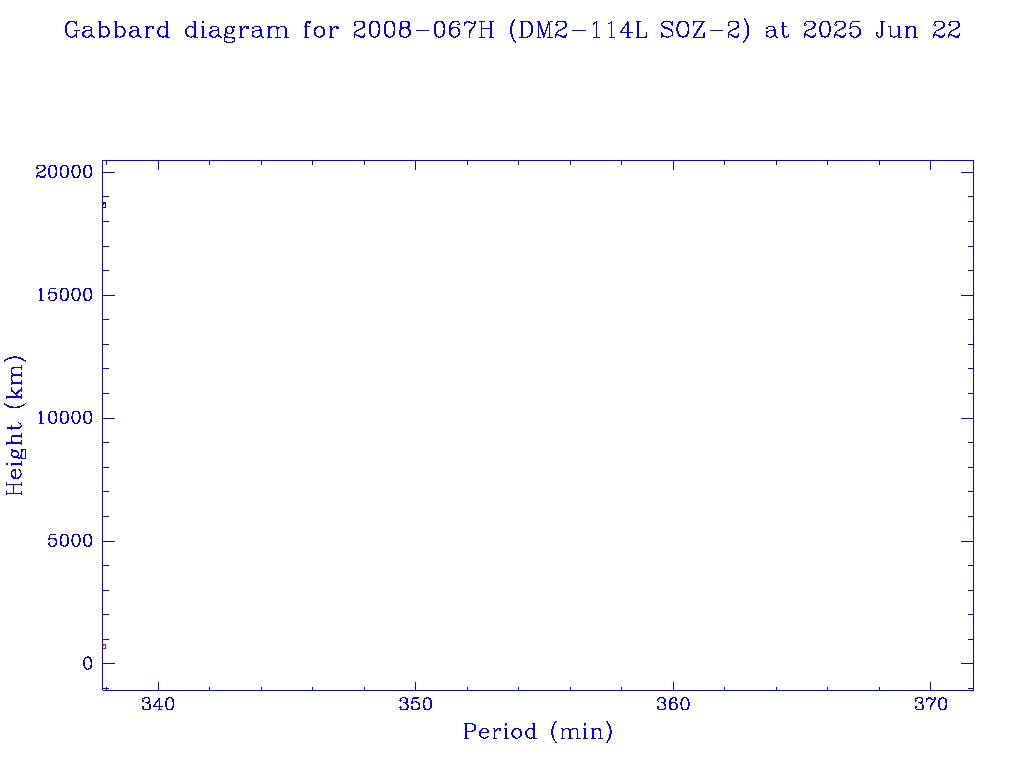Select the 350 period axis tick label

pos(415,704)
